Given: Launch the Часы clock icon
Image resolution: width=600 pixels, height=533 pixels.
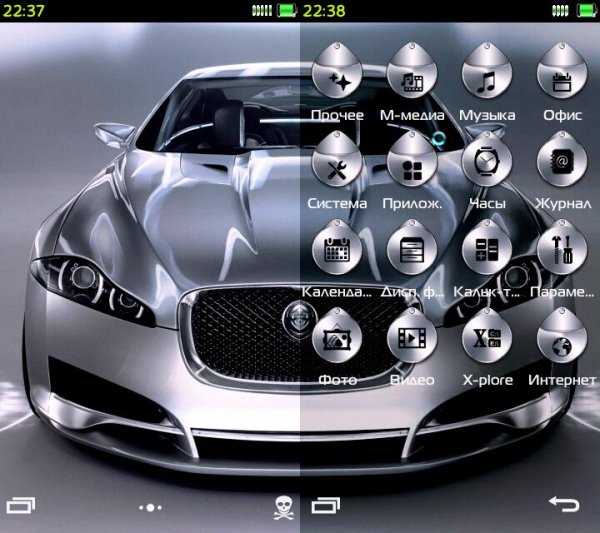Looking at the screenshot, I should tap(487, 159).
